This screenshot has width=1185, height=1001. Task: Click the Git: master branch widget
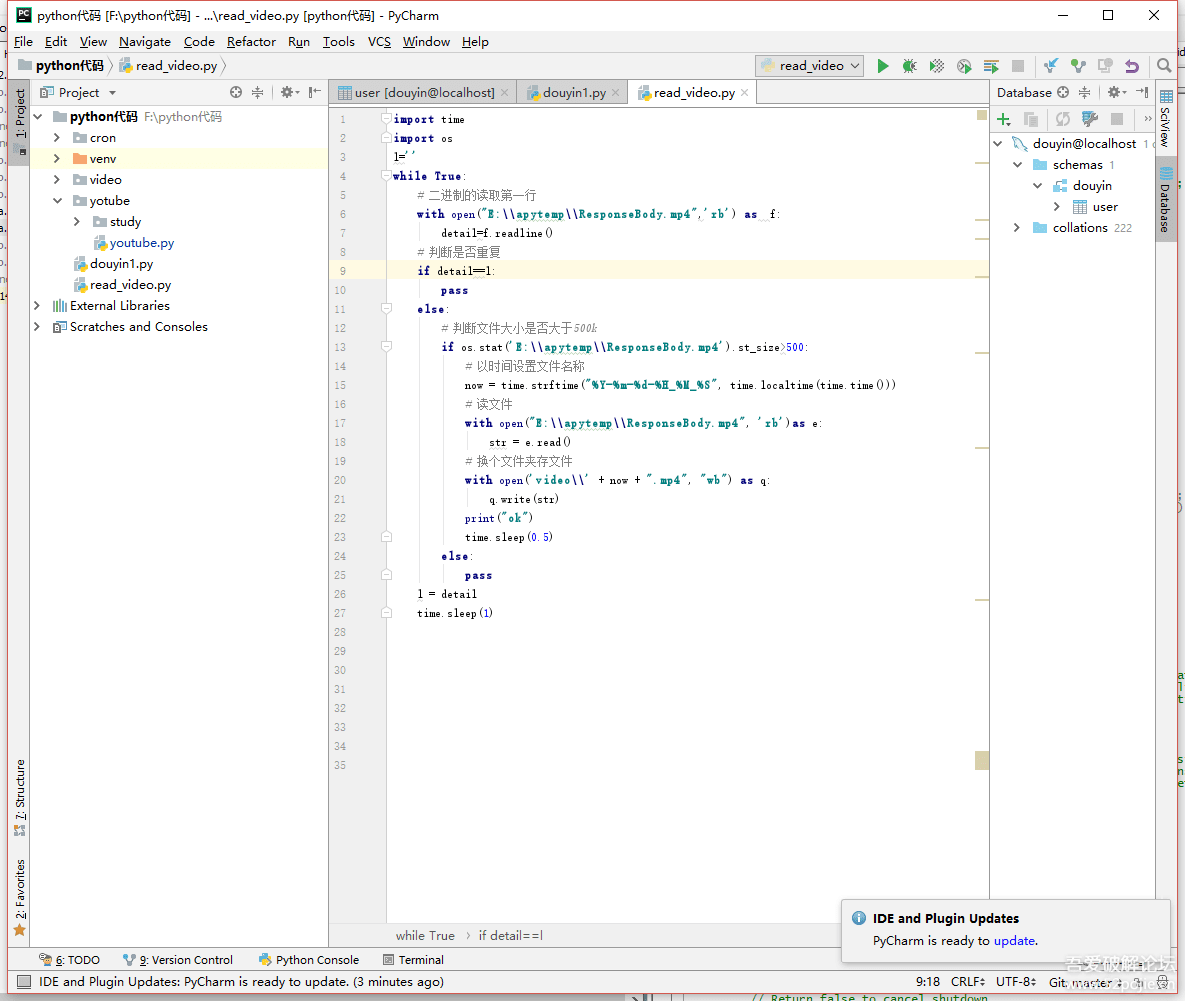click(1084, 982)
